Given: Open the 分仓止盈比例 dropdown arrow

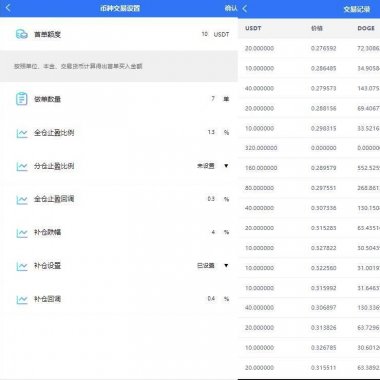Looking at the screenshot, I should point(226,166).
